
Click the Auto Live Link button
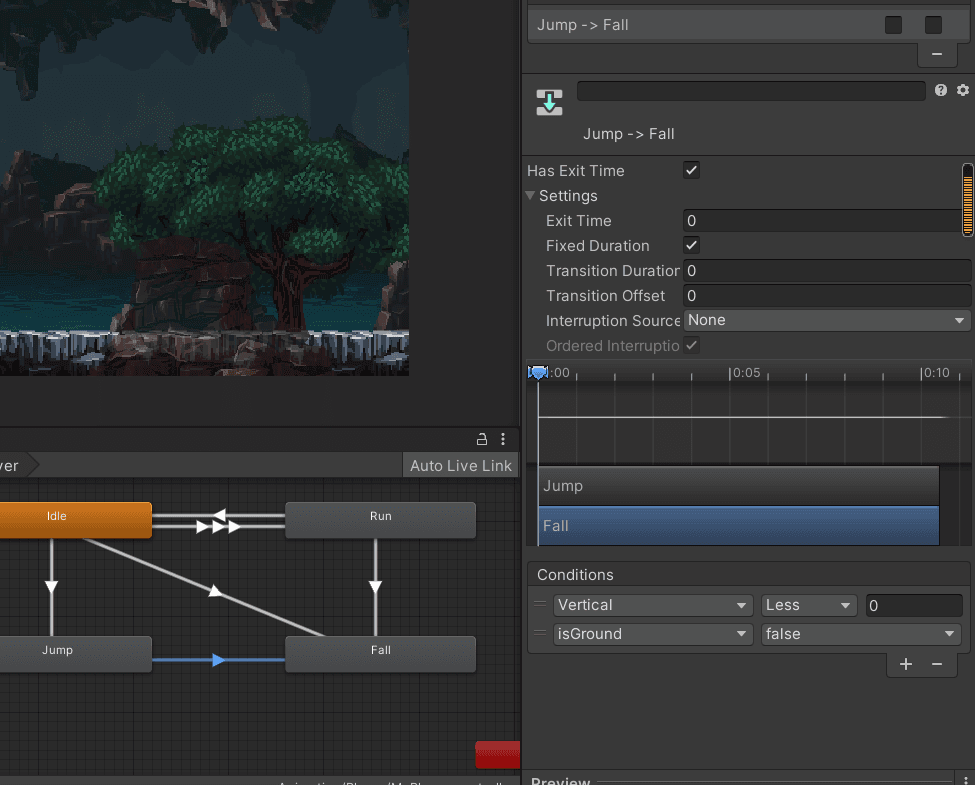point(460,465)
